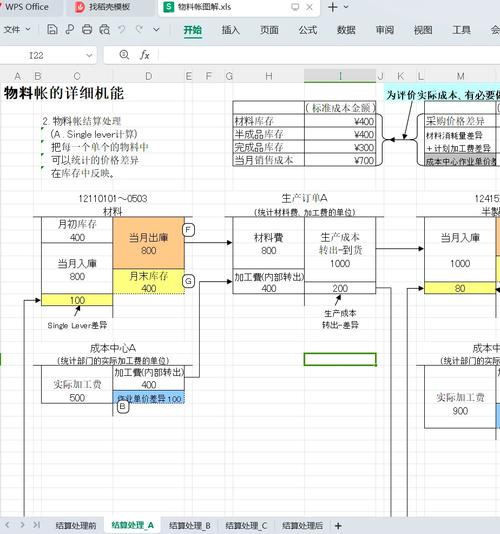Screen dimensions: 500x534
Task: Expand quick access toolbar dropdown arrow
Action: [x=156, y=30]
